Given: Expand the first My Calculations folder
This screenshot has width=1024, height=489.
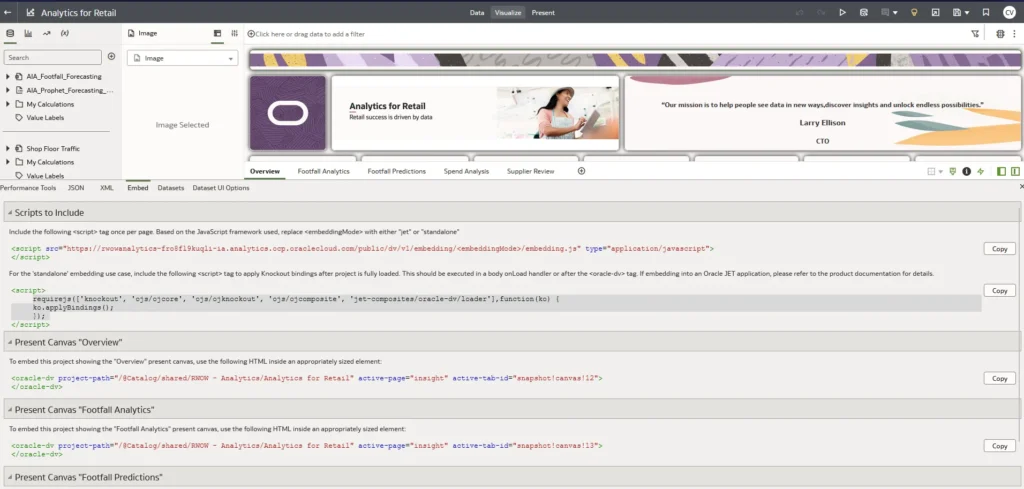Looking at the screenshot, I should pos(8,104).
